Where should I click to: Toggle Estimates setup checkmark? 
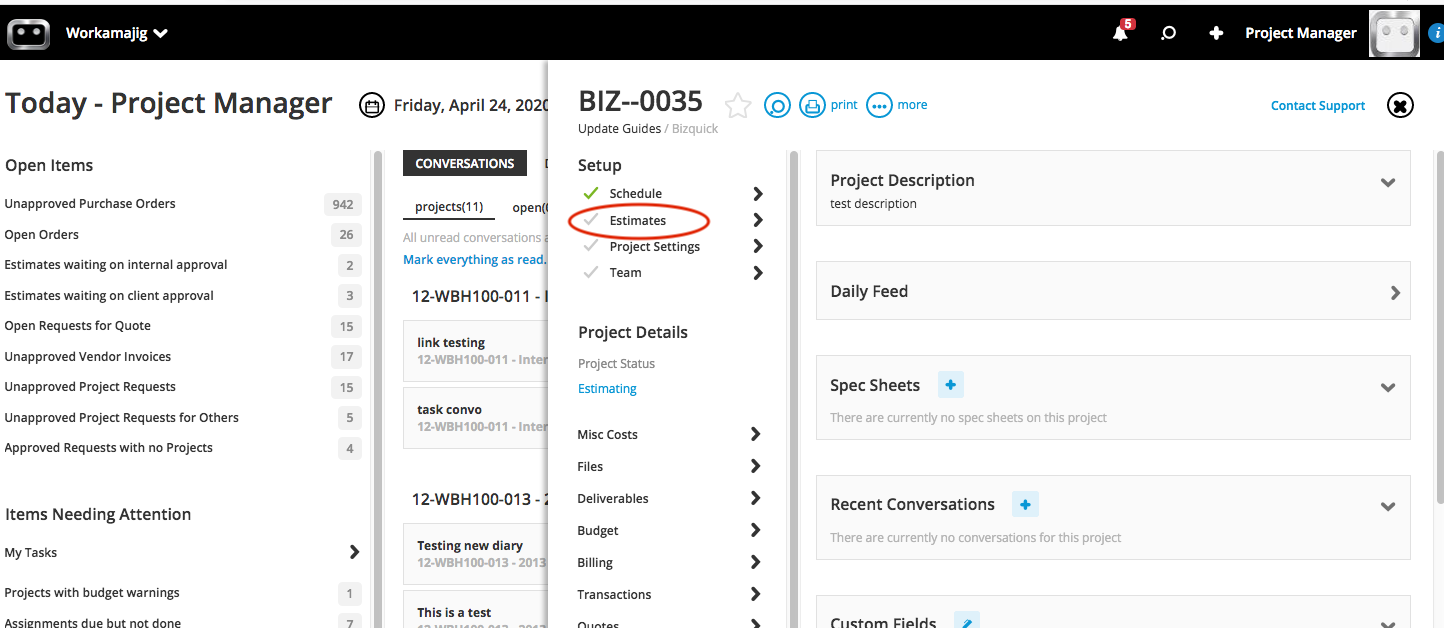[590, 219]
